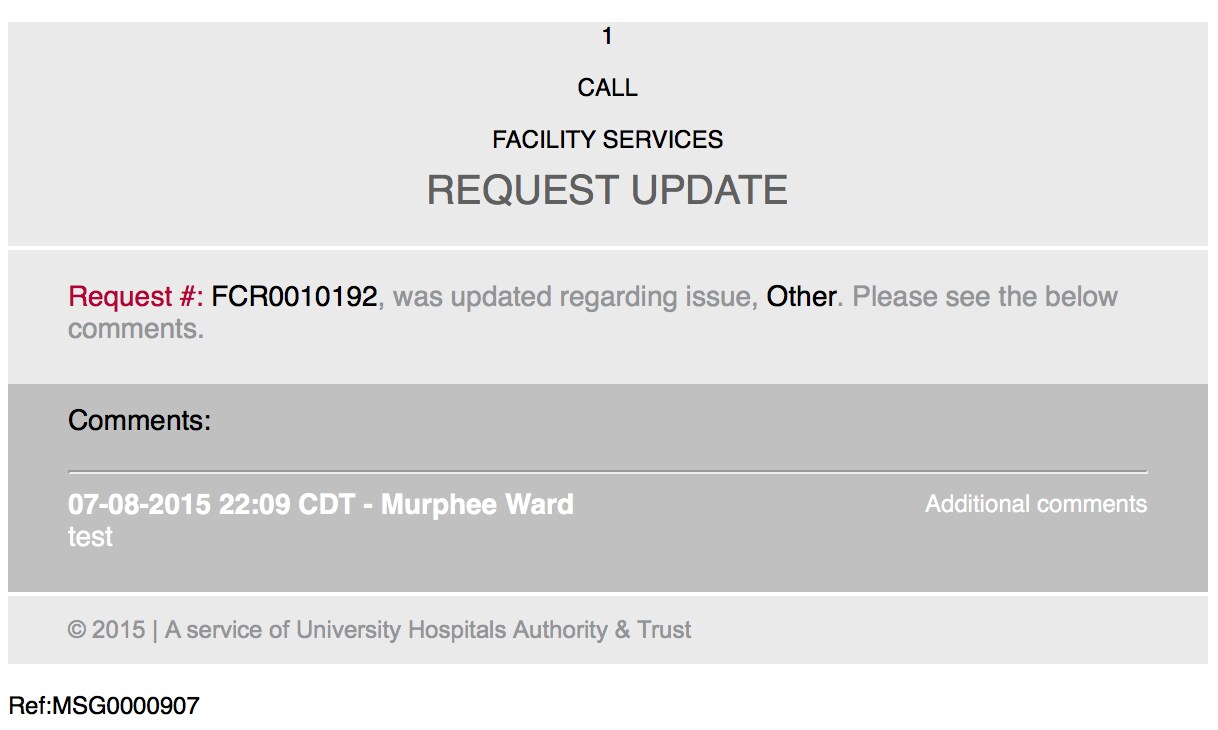
Task: Click "University Hospitals Authority & Trust" footer text
Action: coord(494,630)
